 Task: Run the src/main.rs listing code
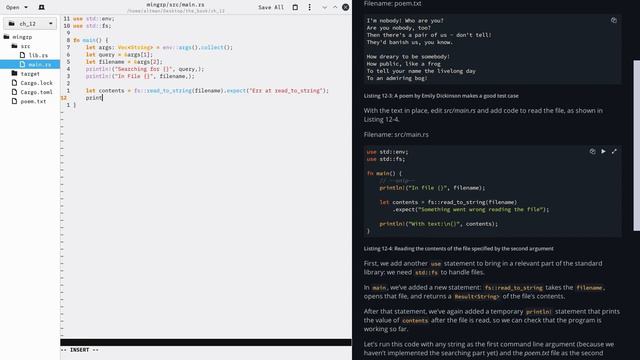[x=603, y=151]
